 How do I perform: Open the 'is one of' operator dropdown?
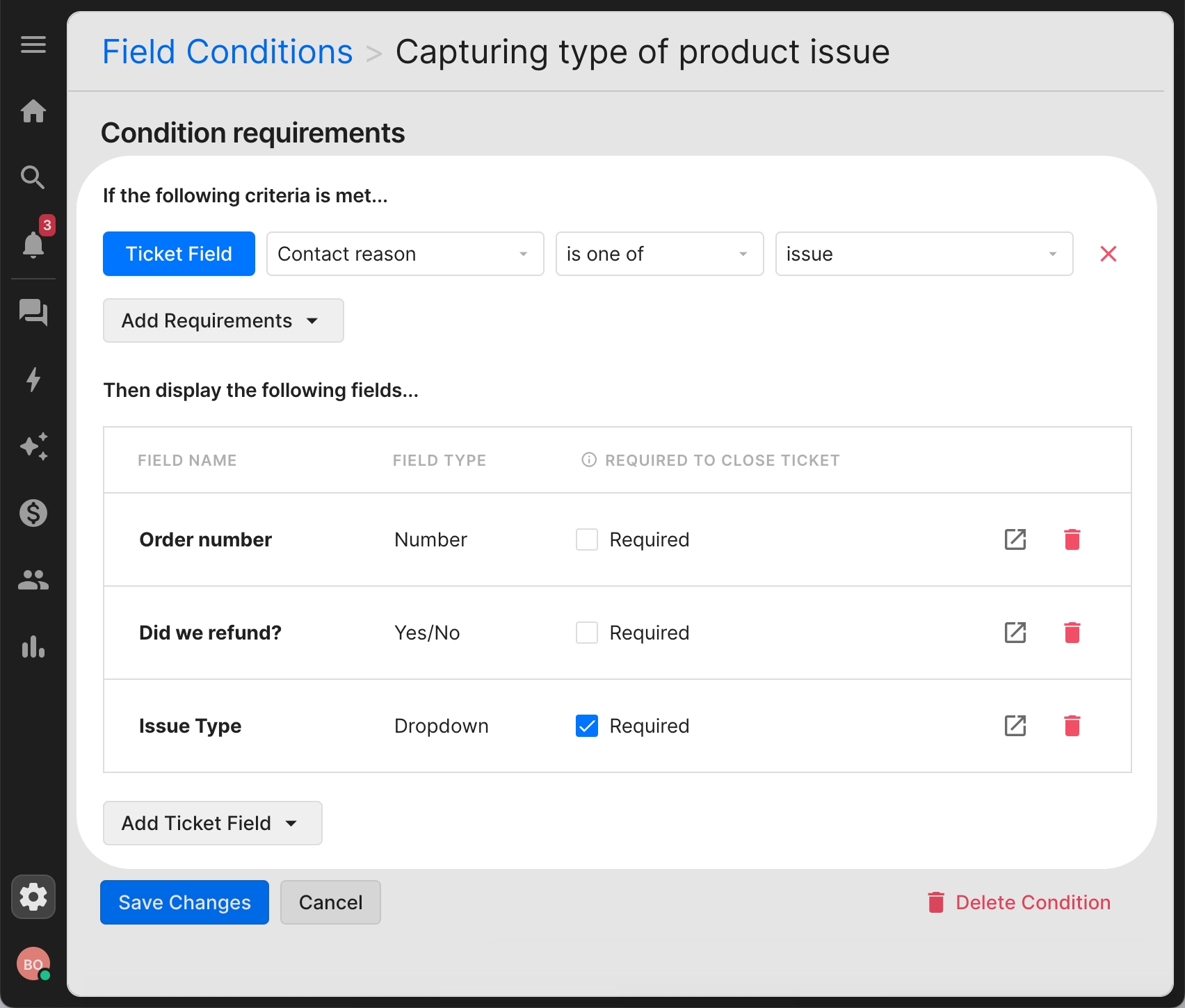point(658,254)
